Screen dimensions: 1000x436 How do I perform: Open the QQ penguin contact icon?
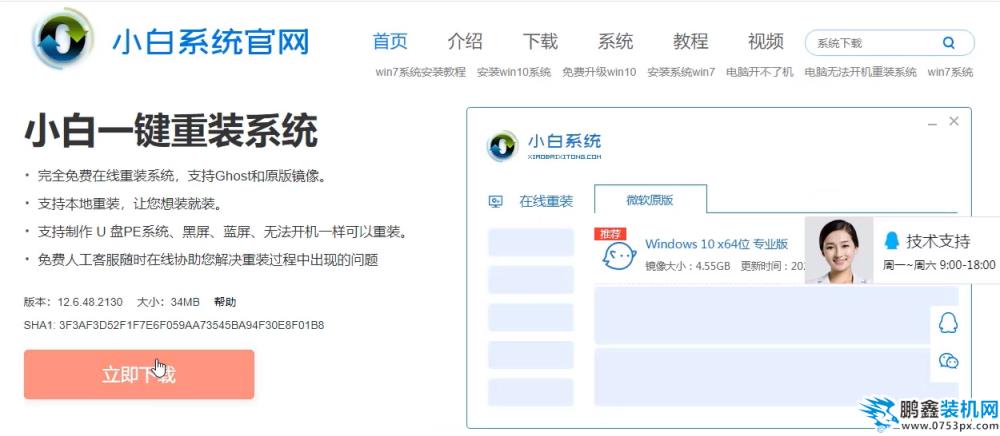pyautogui.click(x=948, y=324)
